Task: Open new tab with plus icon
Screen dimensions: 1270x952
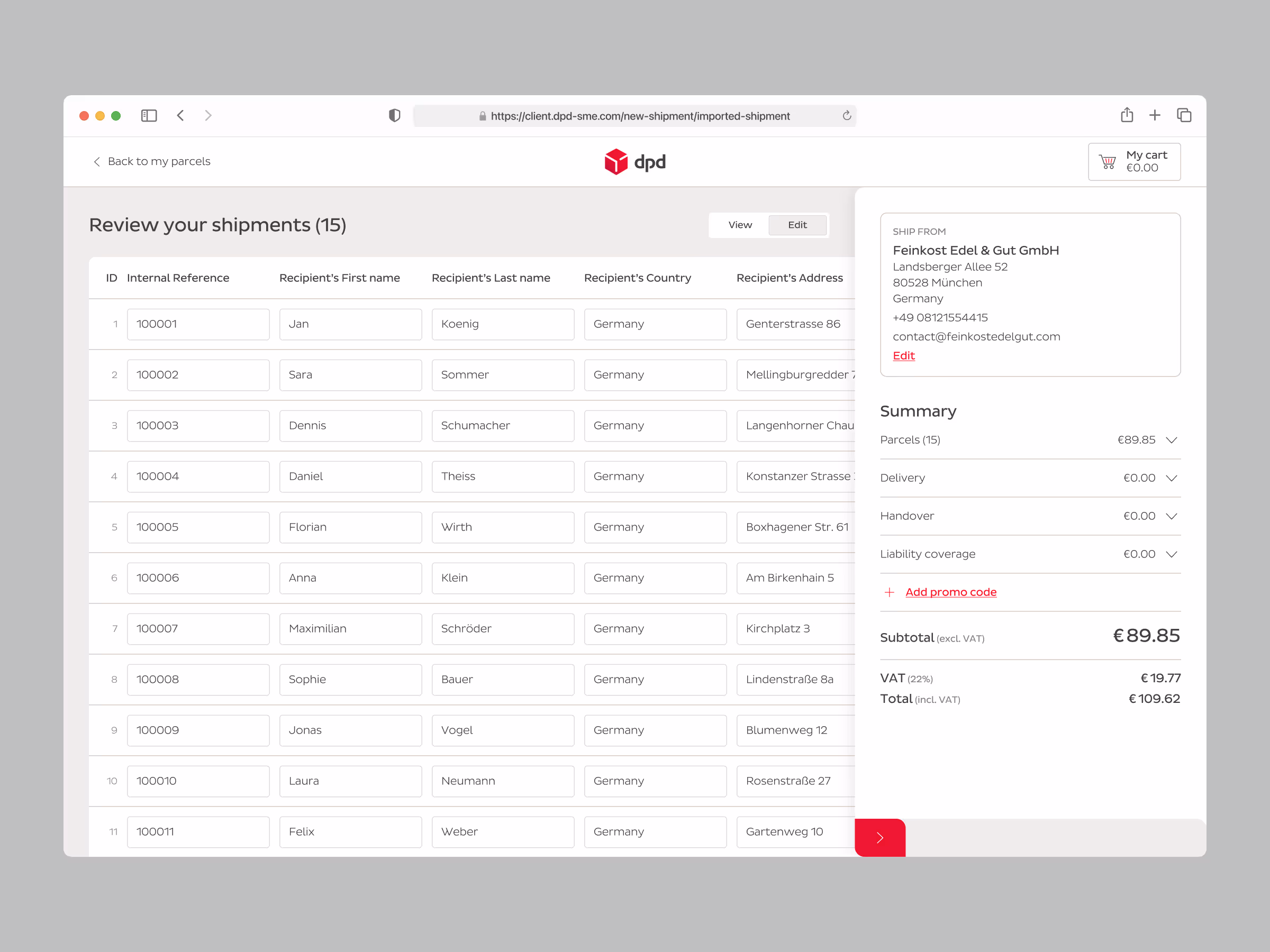Action: [1155, 116]
